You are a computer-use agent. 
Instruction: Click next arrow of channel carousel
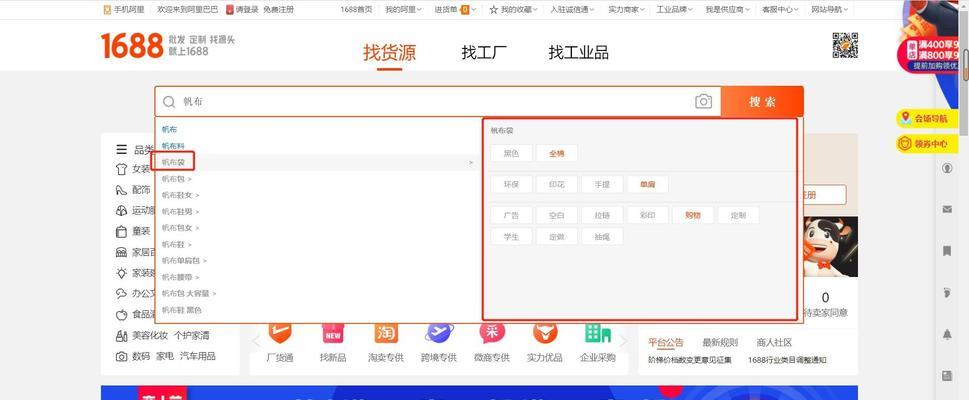[x=624, y=341]
